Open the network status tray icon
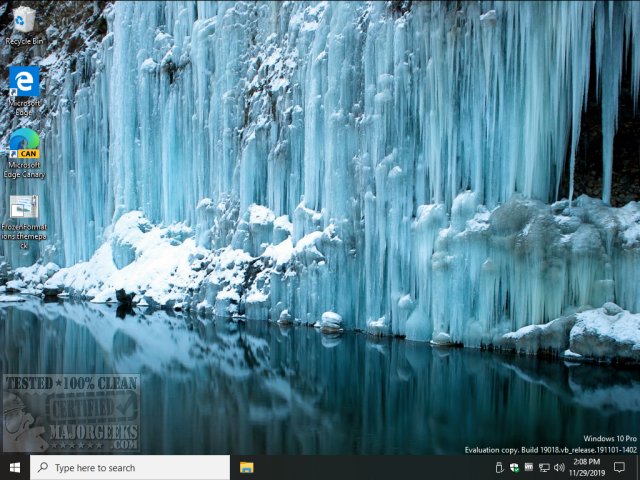The width and height of the screenshot is (640, 480). [x=544, y=467]
